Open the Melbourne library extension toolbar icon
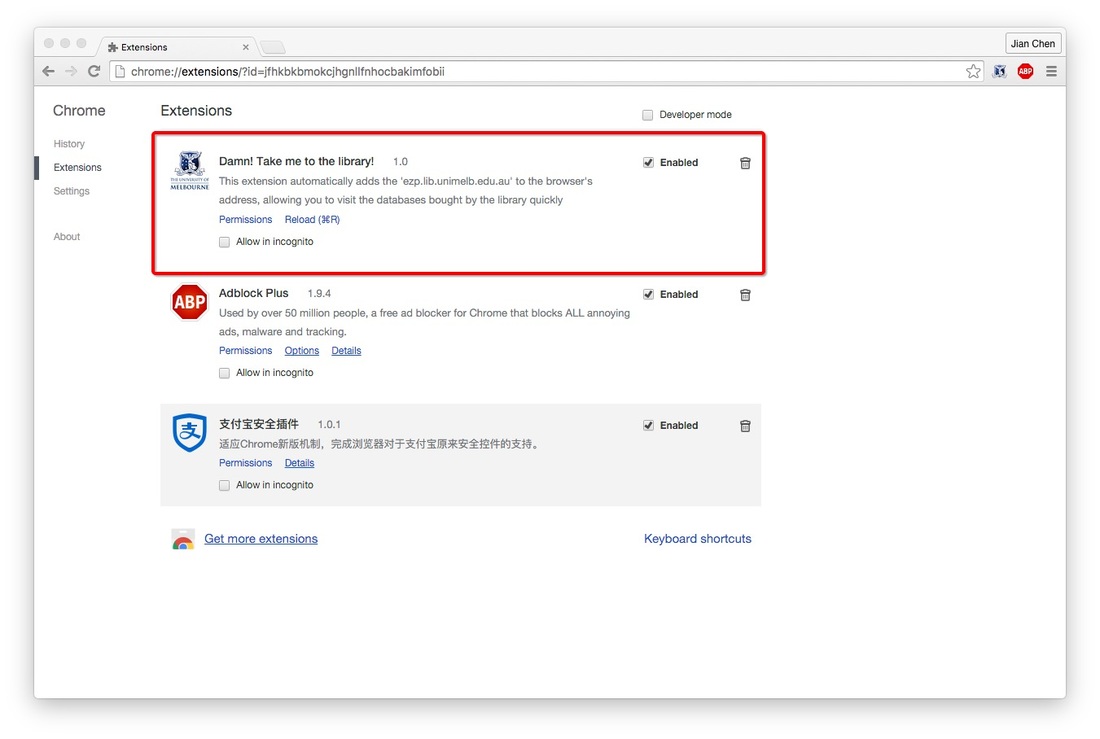This screenshot has width=1100, height=739. 1000,71
